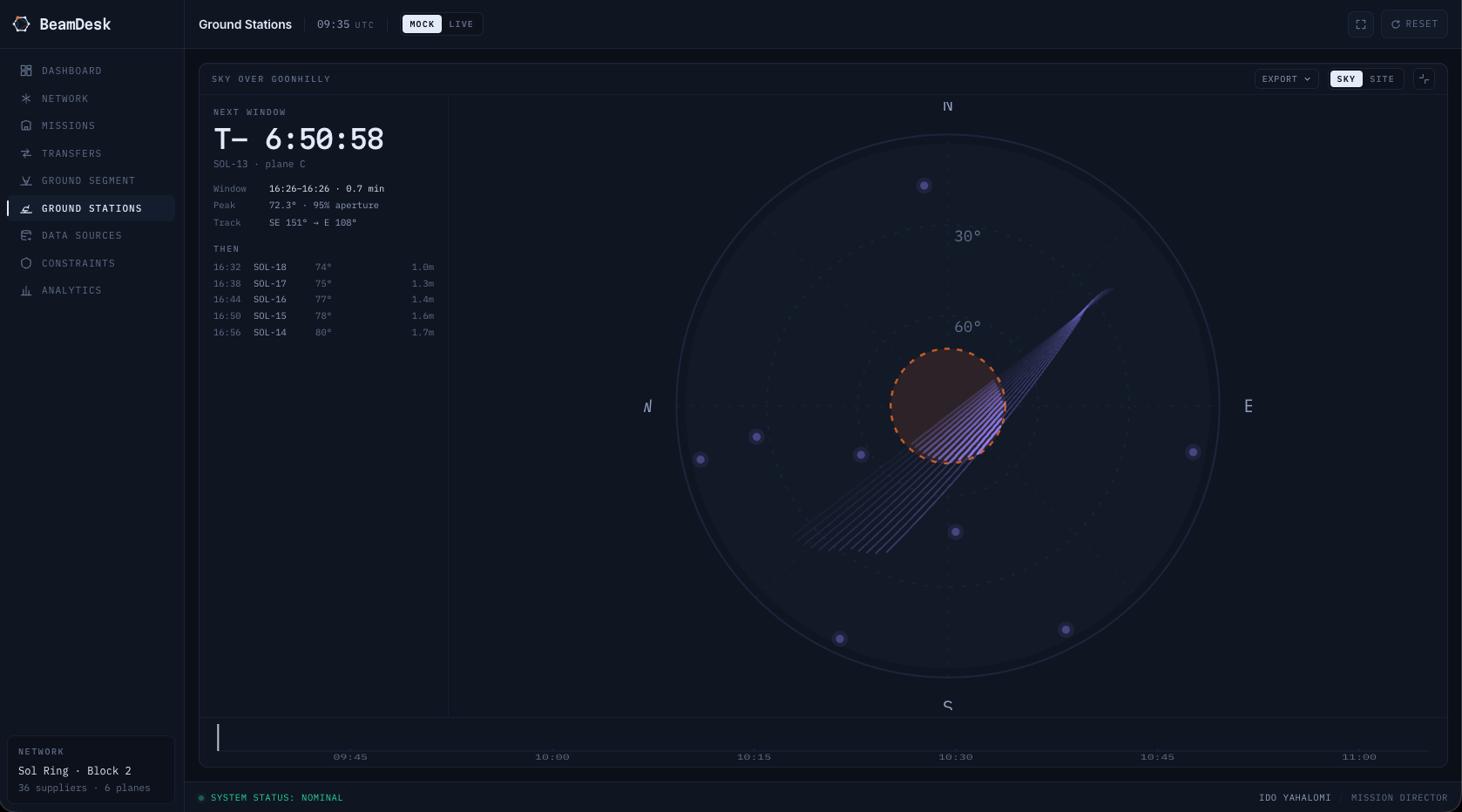The height and width of the screenshot is (812, 1462).
Task: Click the 10:30 mark on the timeline
Action: [x=955, y=757]
